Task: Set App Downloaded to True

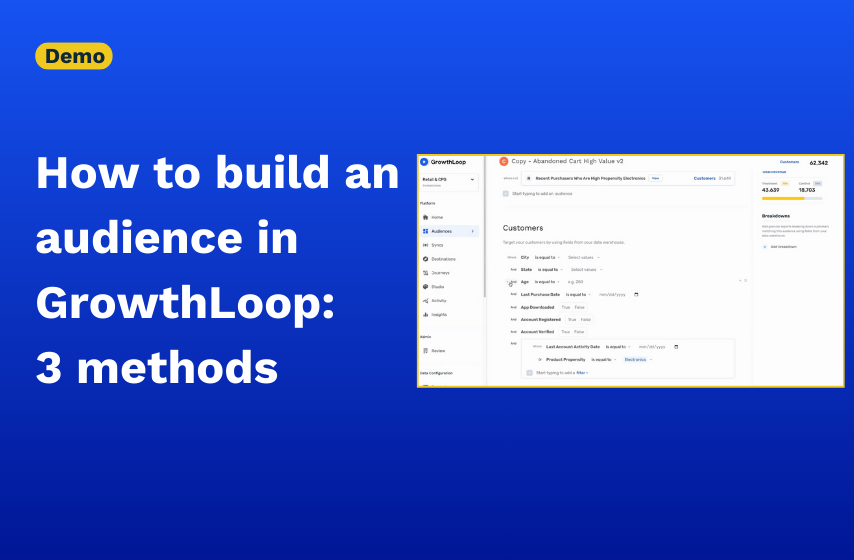Action: click(566, 308)
